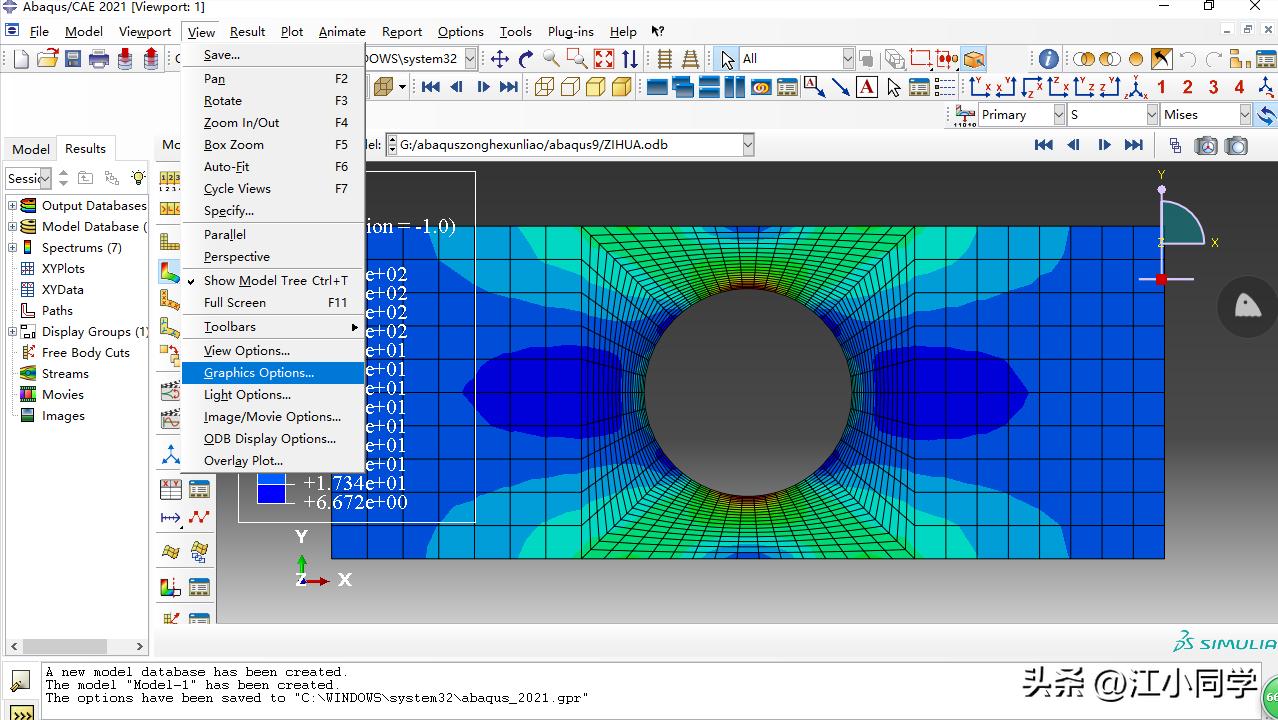Expand the Output Databases tree node

13,206
